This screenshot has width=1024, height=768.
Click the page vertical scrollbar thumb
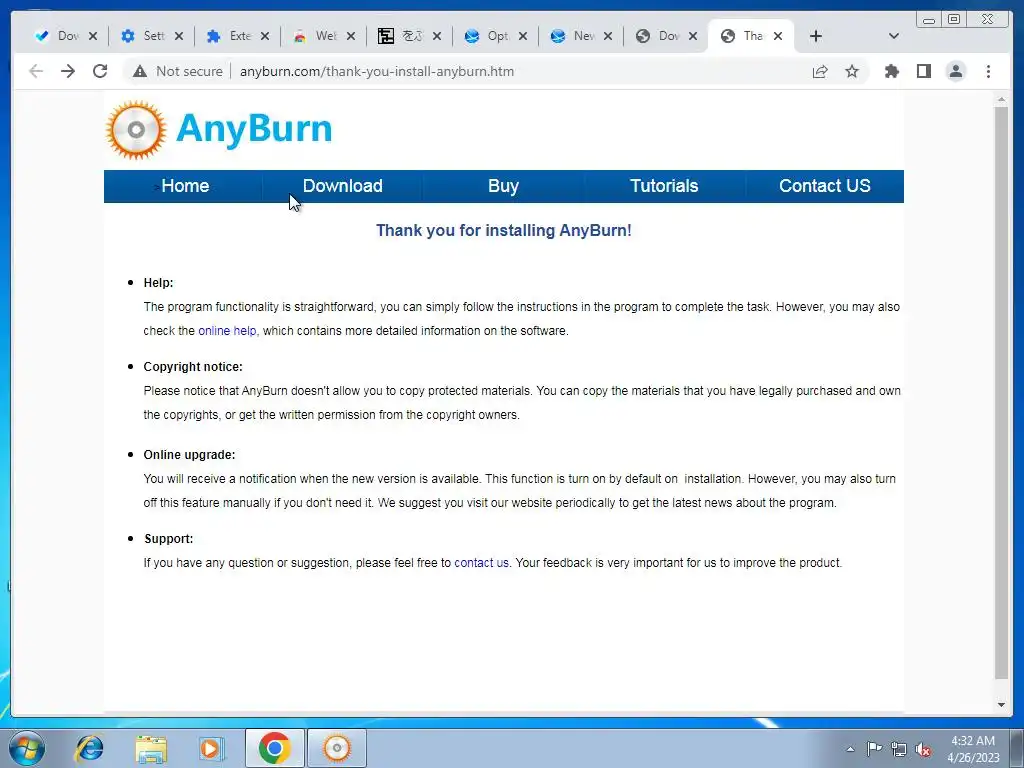[x=1001, y=392]
